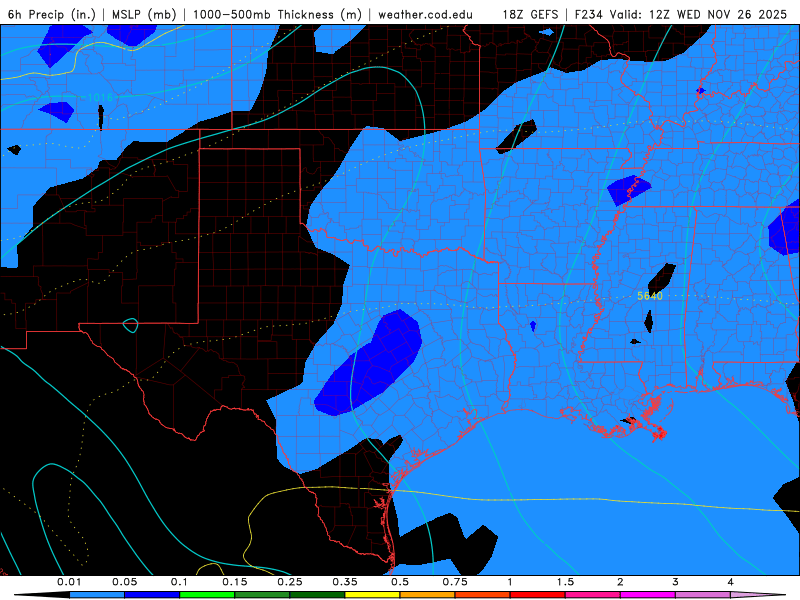The image size is (800, 600).
Task: Click the weather.cod.edu site text
Action: (x=425, y=14)
